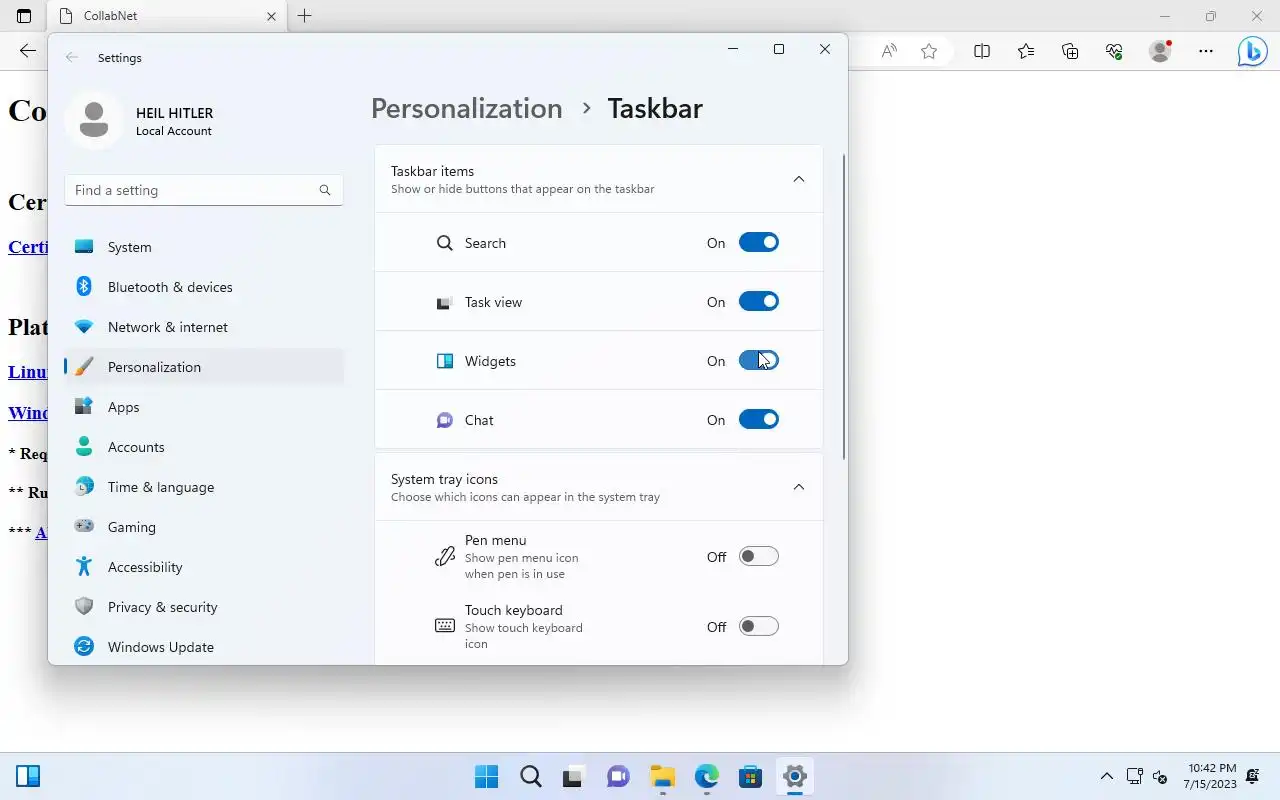Open Privacy & security settings
The width and height of the screenshot is (1280, 800).
[x=204, y=607]
